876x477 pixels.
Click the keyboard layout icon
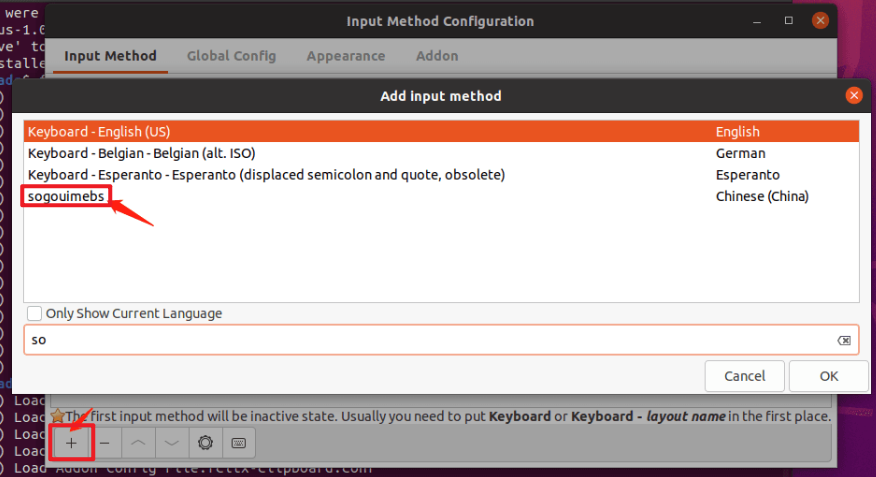coord(240,442)
